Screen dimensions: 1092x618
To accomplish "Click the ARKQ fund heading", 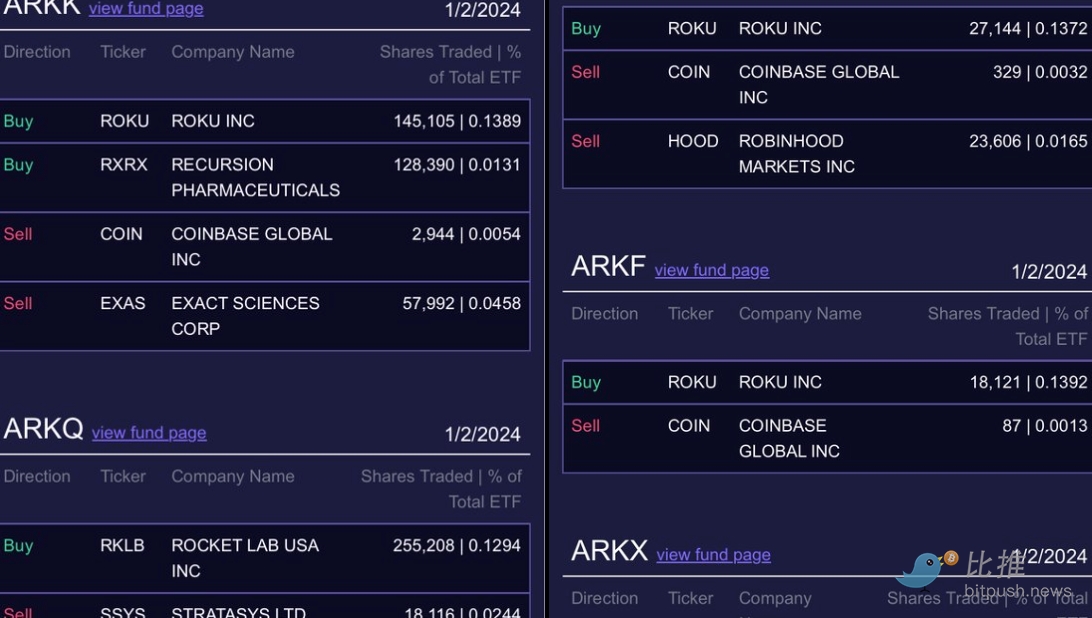I will tap(43, 429).
